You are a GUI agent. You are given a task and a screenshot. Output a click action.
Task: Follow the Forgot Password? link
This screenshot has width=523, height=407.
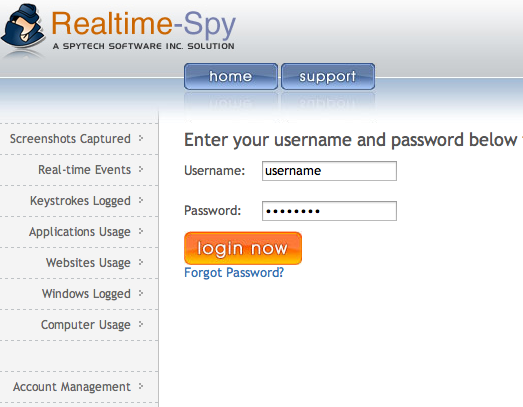coord(234,273)
